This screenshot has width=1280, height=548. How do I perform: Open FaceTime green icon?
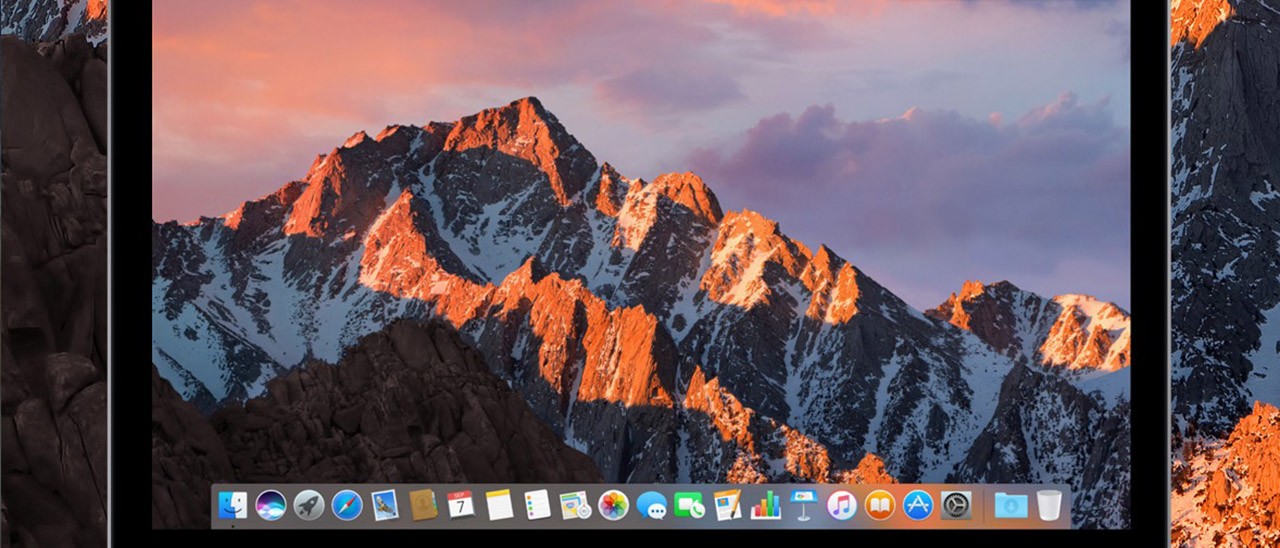point(689,505)
